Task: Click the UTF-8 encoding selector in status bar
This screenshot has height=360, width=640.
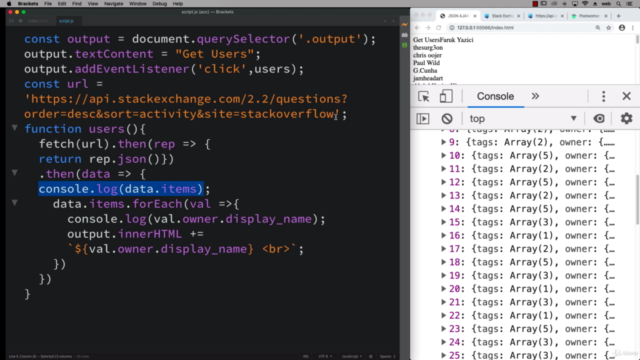Action: [325, 356]
